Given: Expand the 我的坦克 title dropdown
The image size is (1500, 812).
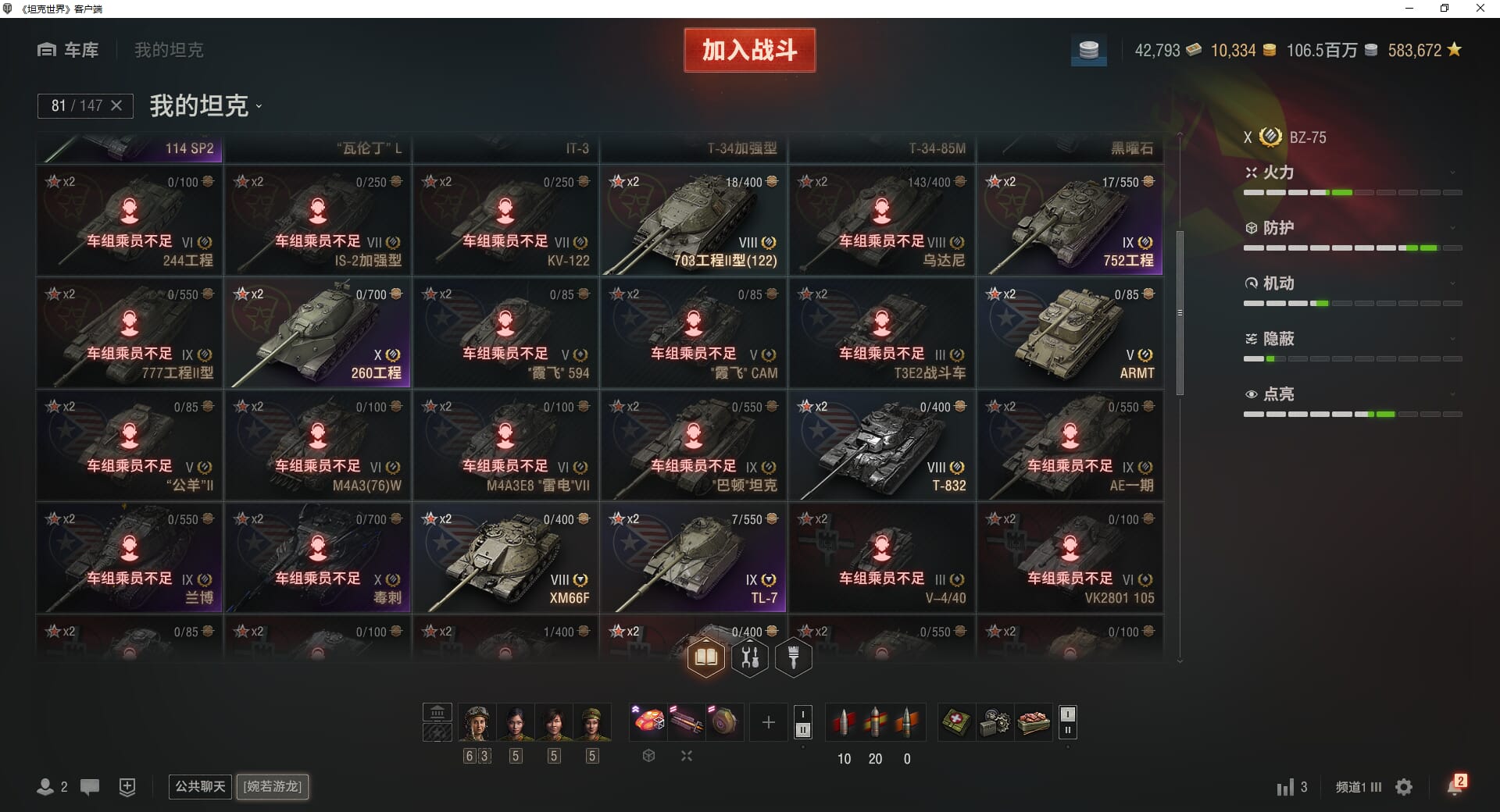Looking at the screenshot, I should (x=205, y=105).
